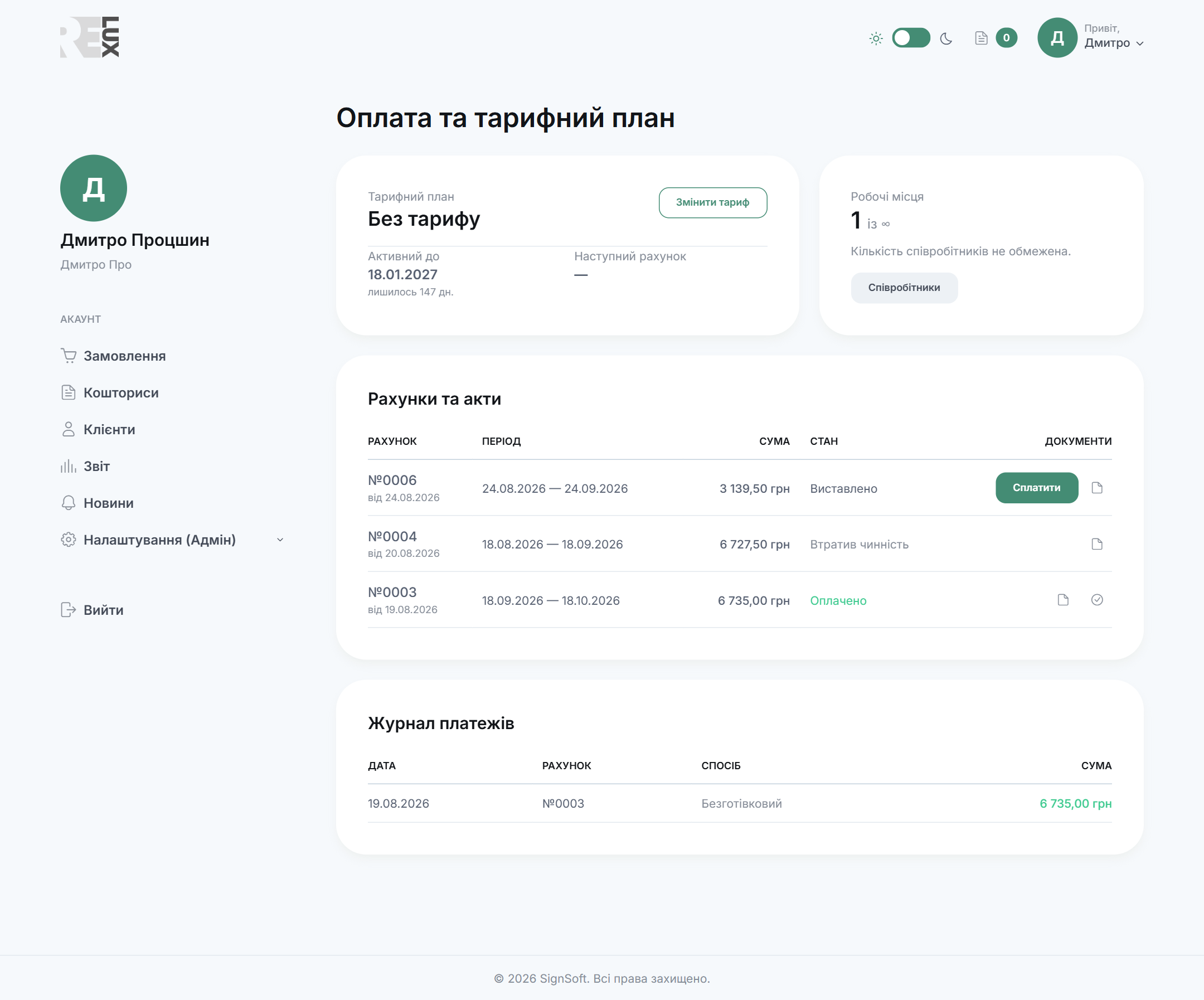The width and height of the screenshot is (1204, 1000).
Task: Click Вийти to log out
Action: pyautogui.click(x=92, y=609)
